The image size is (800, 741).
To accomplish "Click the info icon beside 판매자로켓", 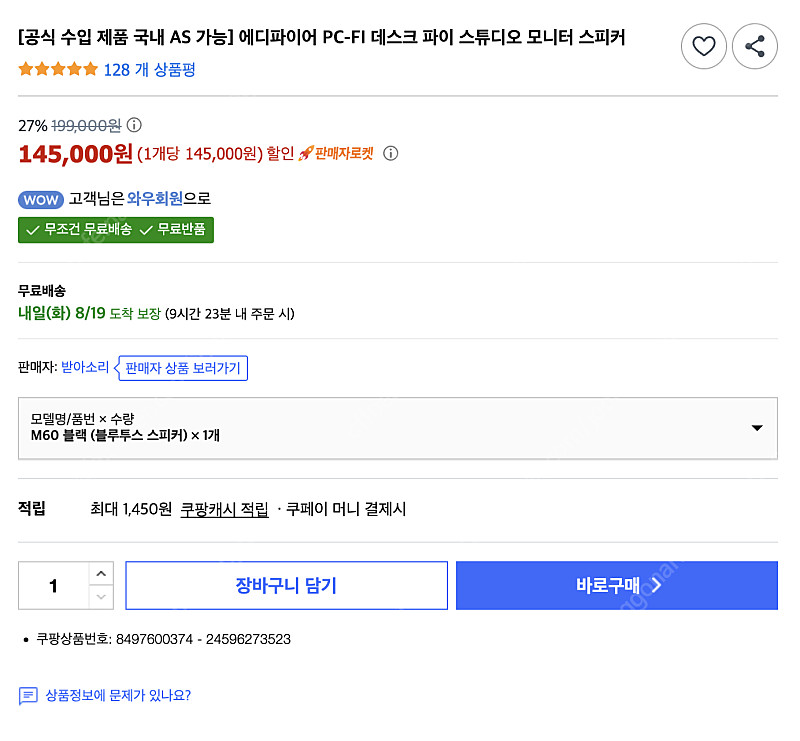I will pyautogui.click(x=390, y=155).
